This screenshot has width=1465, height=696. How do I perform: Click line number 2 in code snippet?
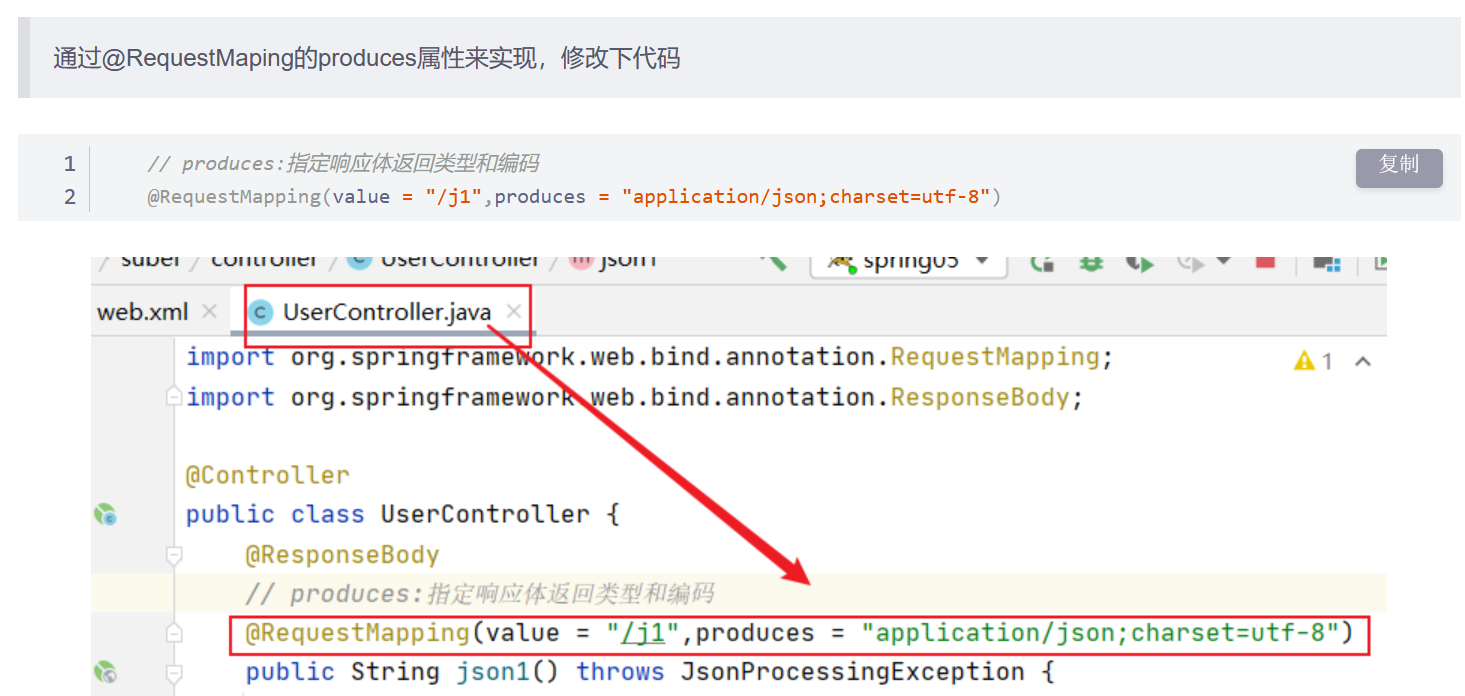tap(69, 197)
